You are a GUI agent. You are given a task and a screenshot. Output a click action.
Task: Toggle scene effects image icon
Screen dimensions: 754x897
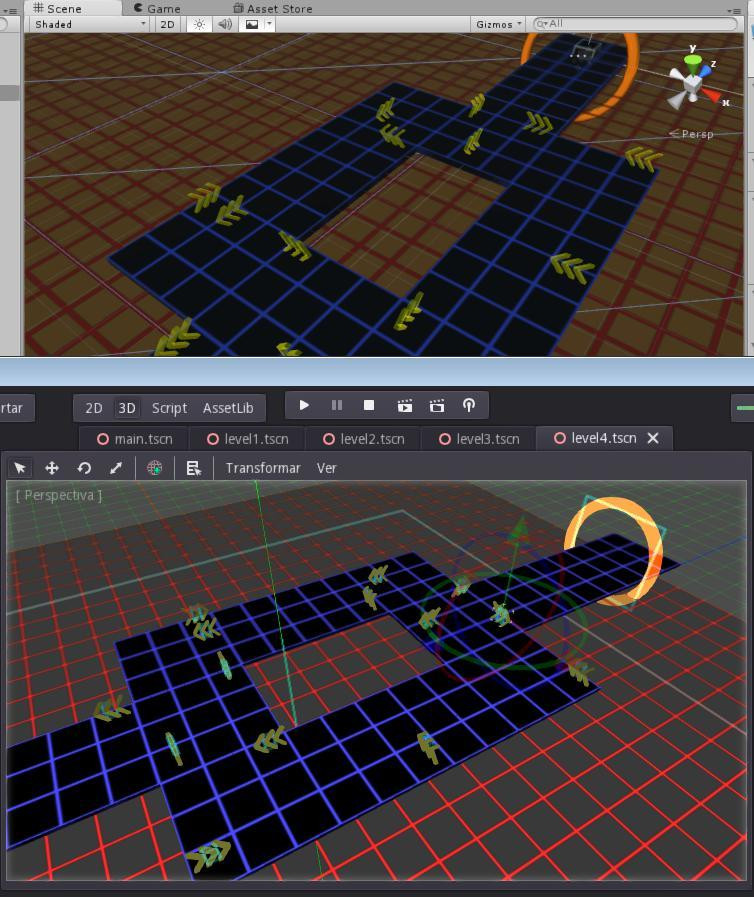pos(252,24)
